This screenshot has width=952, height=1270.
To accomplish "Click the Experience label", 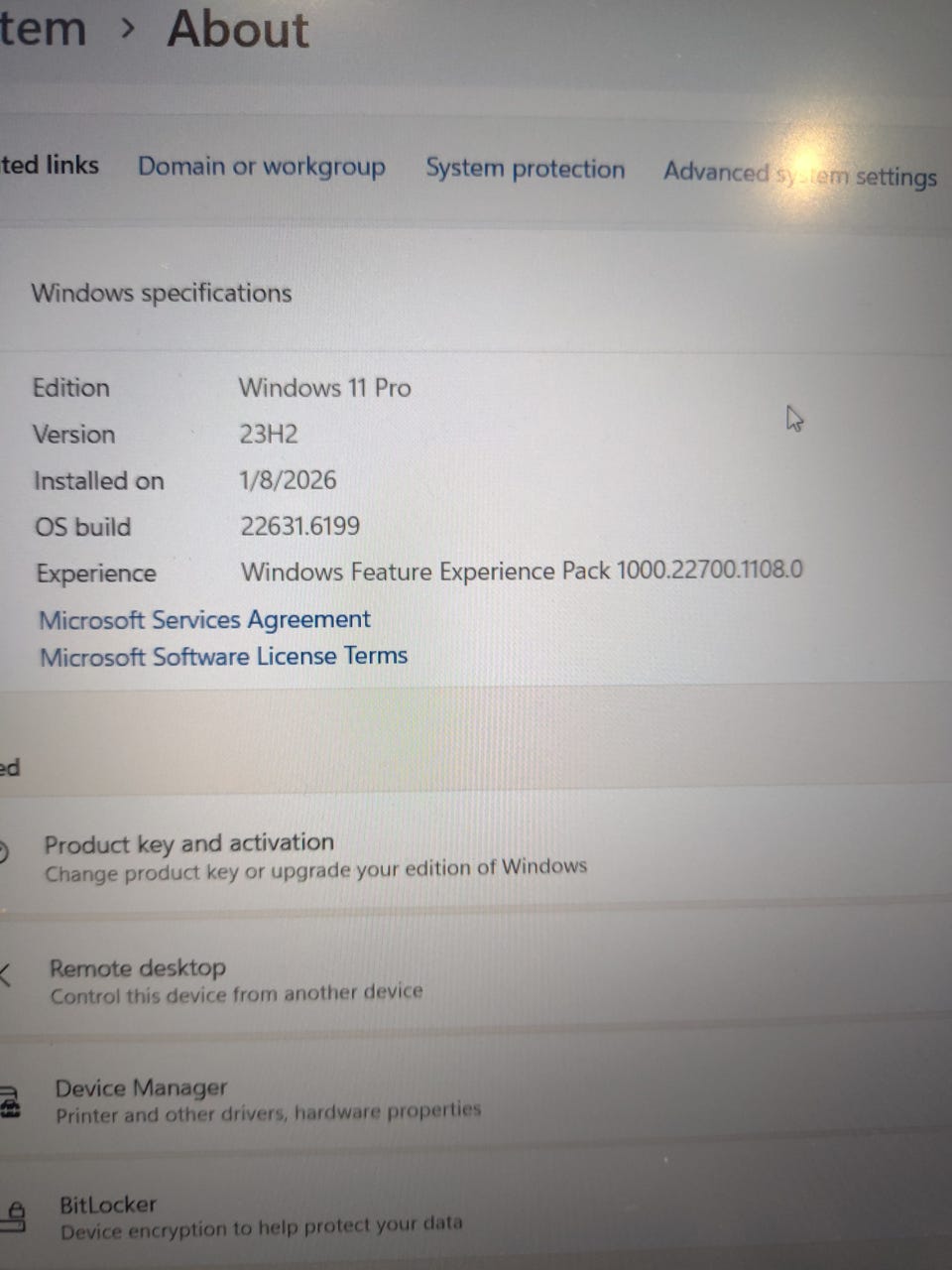I will (x=96, y=573).
